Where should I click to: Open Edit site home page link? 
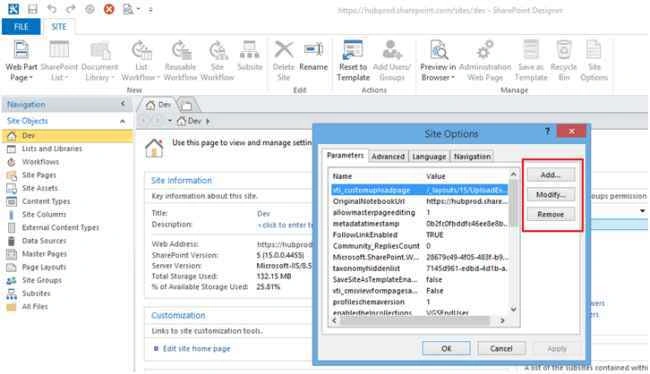(x=196, y=348)
